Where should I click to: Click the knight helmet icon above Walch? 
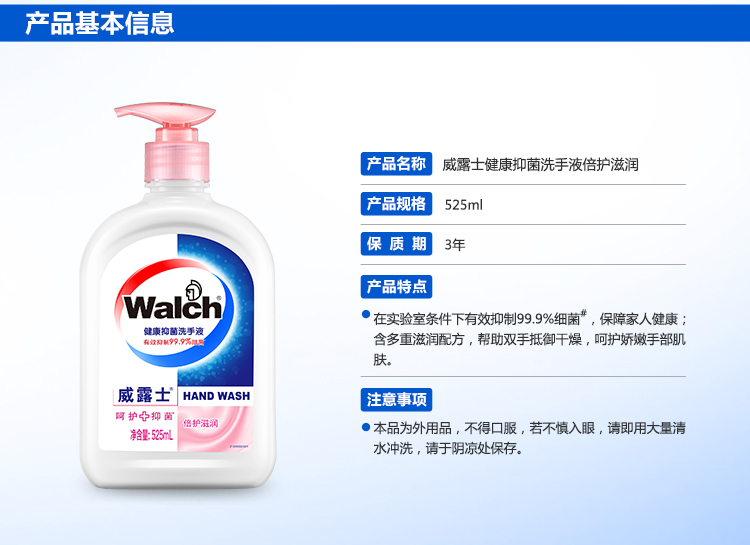click(x=194, y=290)
